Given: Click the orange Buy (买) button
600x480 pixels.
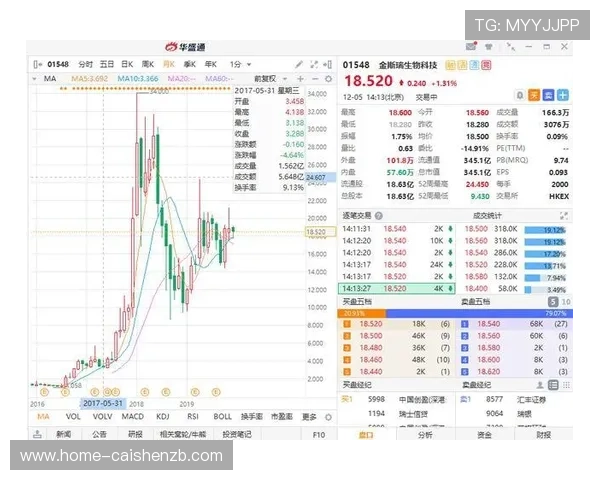Looking at the screenshot, I should pos(534,95).
